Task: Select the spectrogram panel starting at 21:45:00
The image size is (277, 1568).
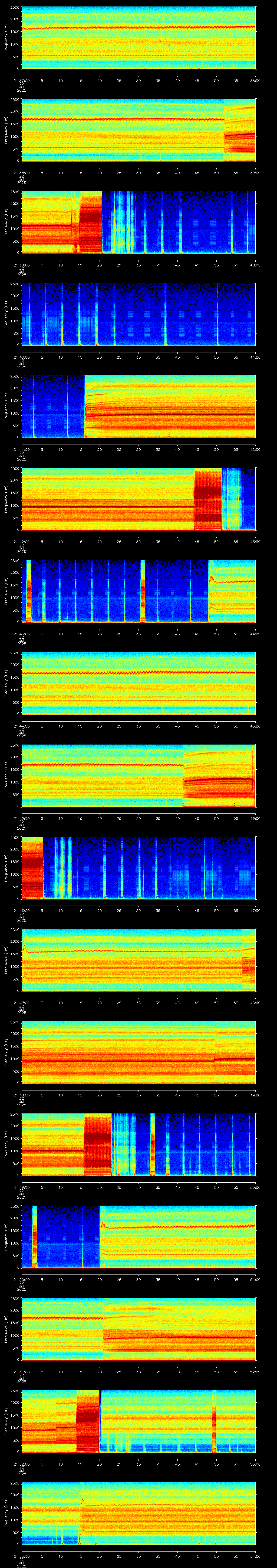Action: click(x=138, y=775)
